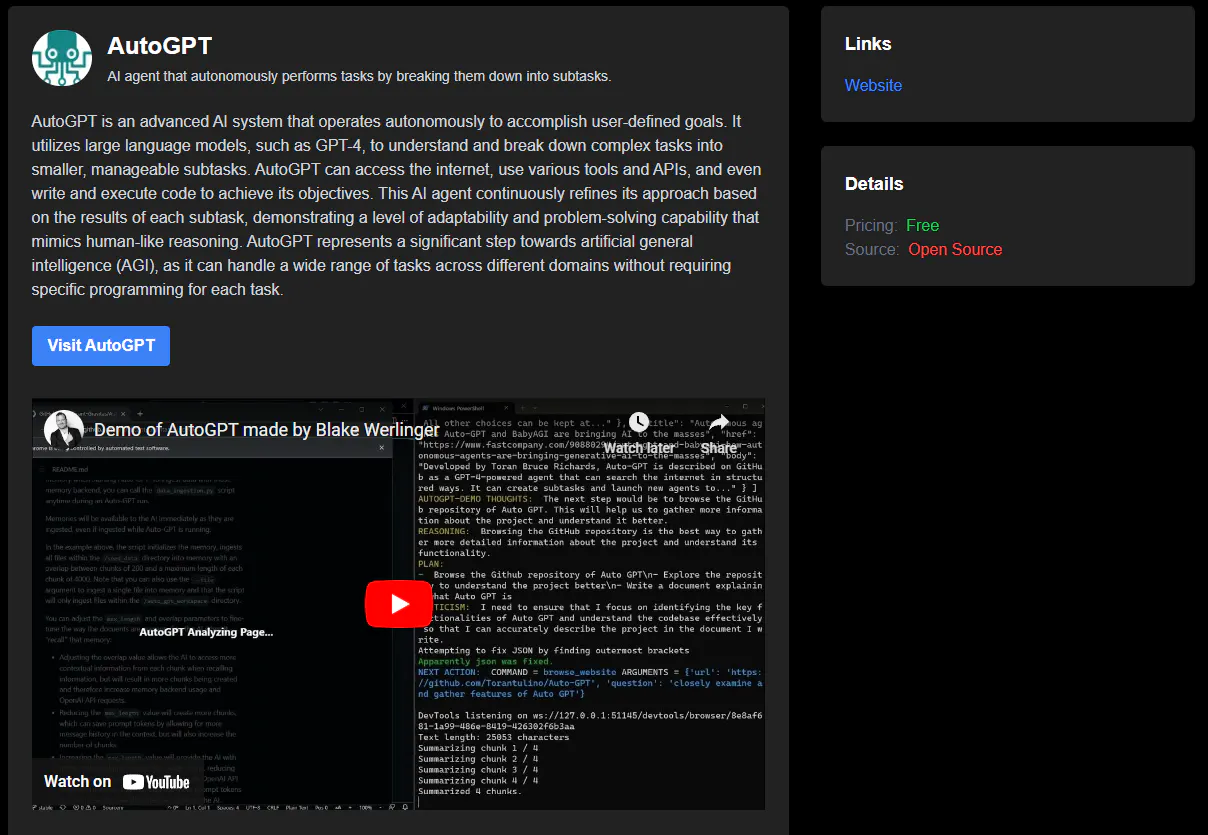1208x835 pixels.
Task: Click the AutoGPT heading text
Action: (x=160, y=45)
